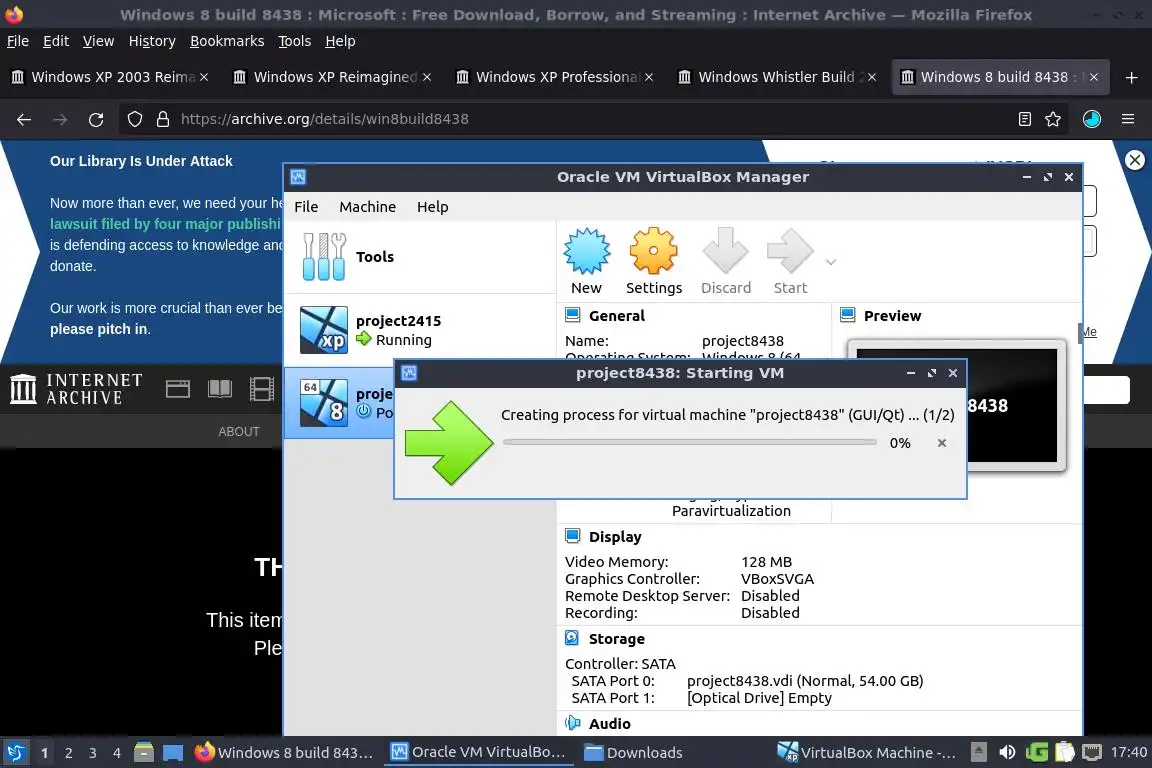Open VM Settings gear icon
Viewport: 1152px width, 768px height.
[653, 251]
